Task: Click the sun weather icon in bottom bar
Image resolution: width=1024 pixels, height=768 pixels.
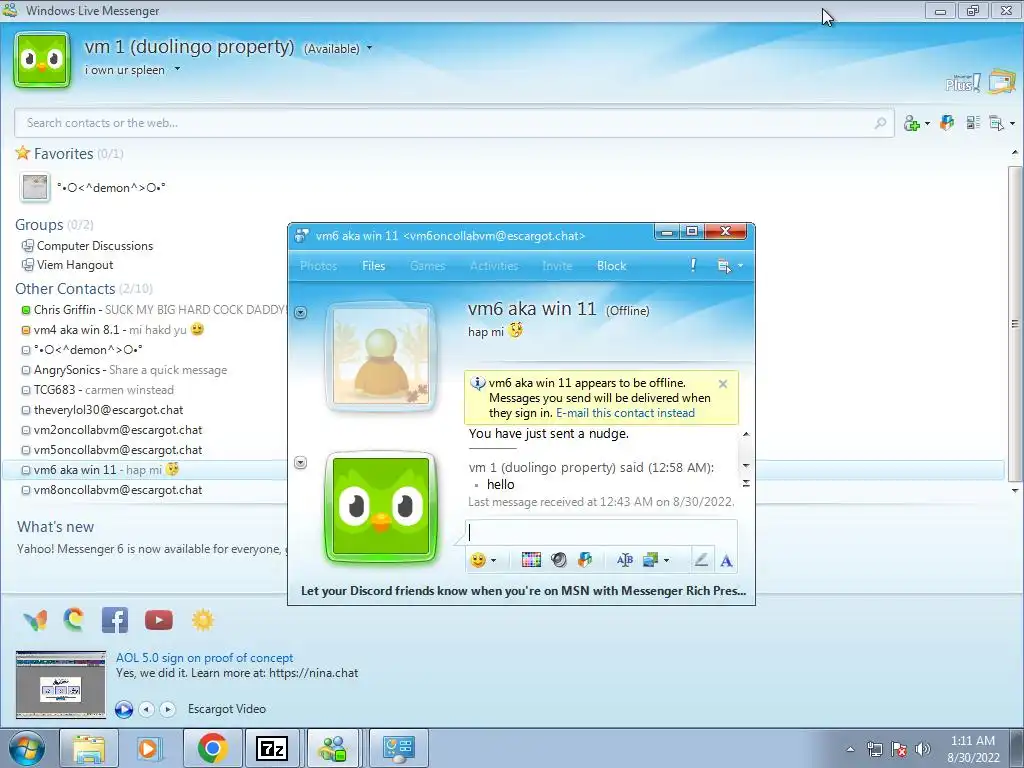Action: coord(202,620)
